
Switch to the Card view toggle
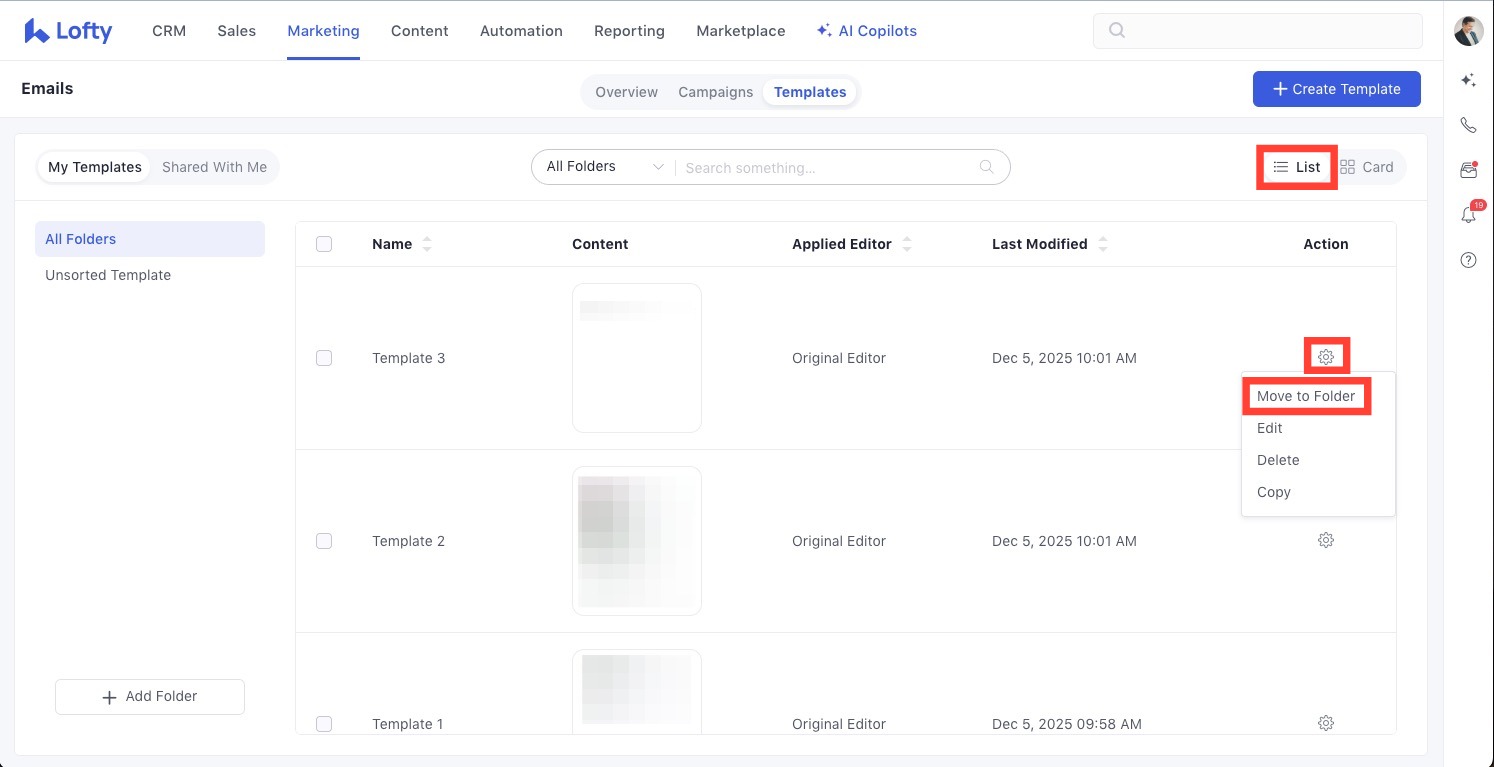pyautogui.click(x=1367, y=167)
